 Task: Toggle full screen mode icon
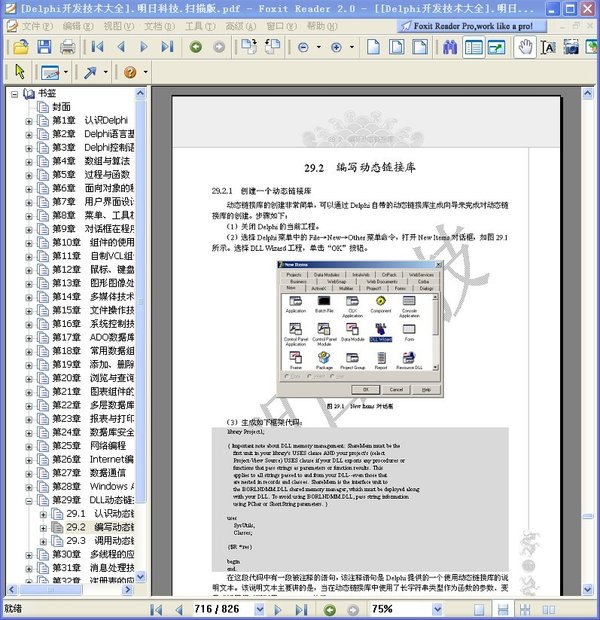pos(497,47)
